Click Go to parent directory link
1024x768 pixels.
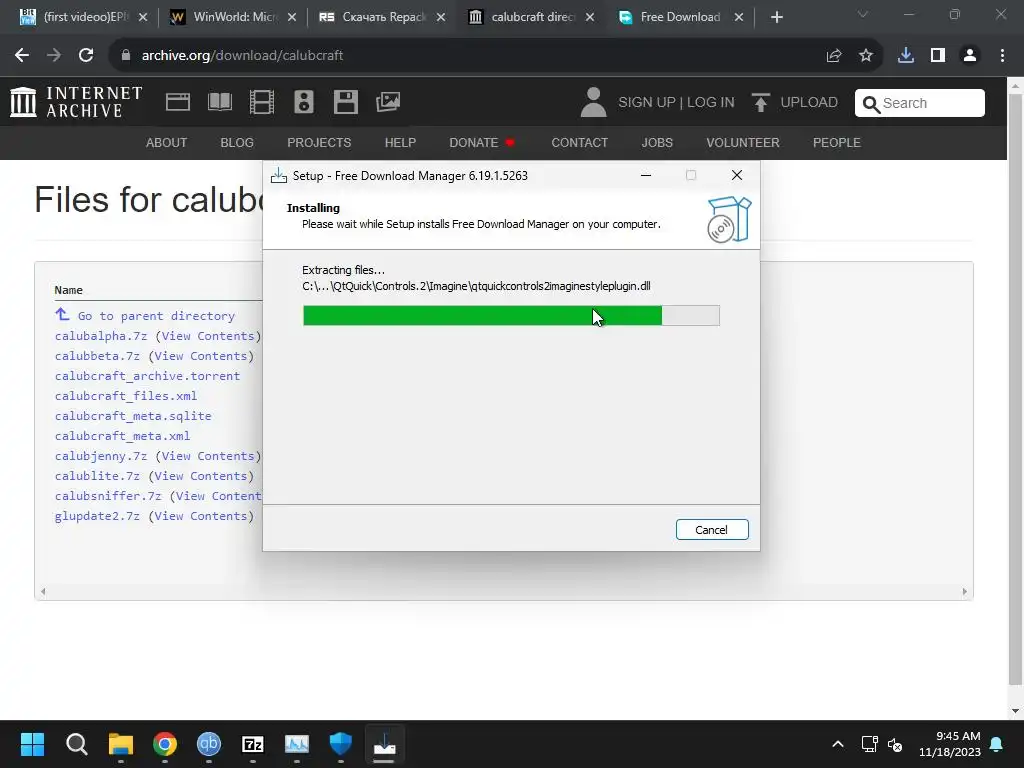coord(156,316)
